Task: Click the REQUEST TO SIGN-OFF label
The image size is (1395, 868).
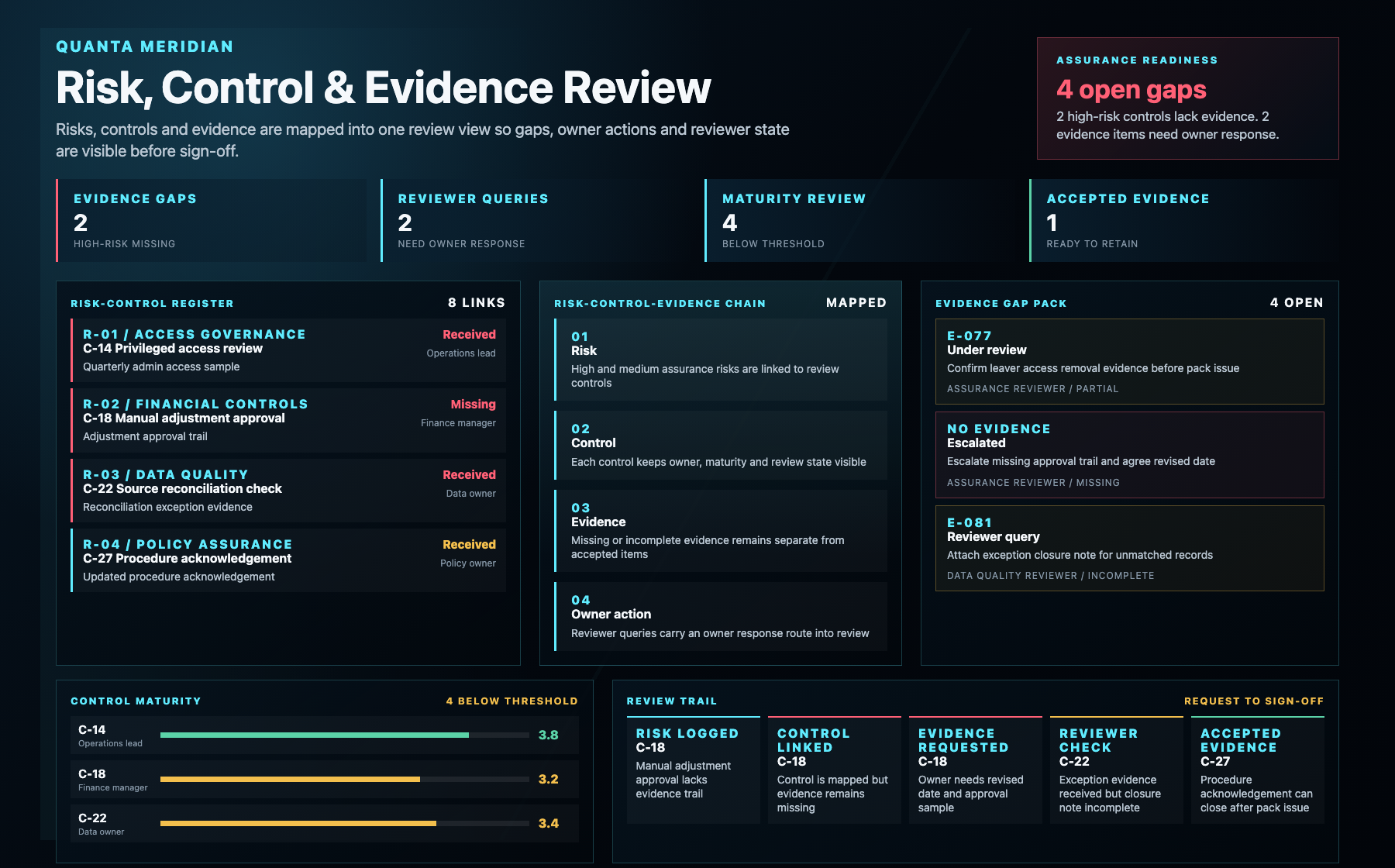Action: (x=1254, y=701)
